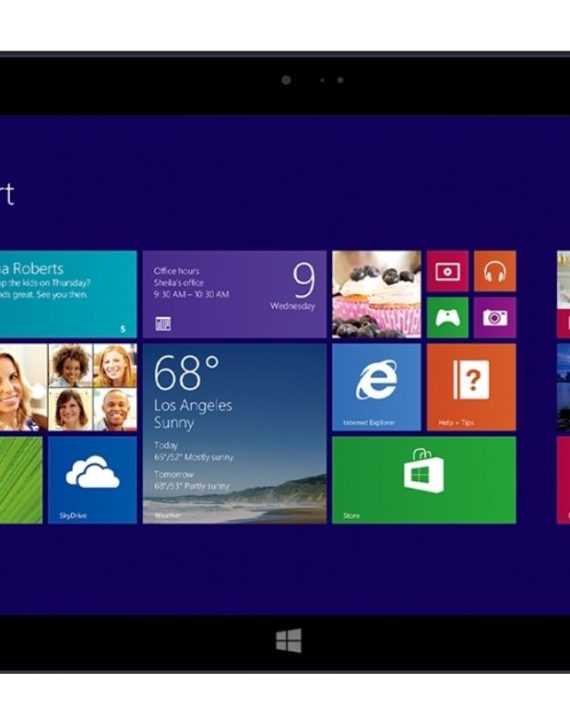Open the Help + Tips tile

471,387
